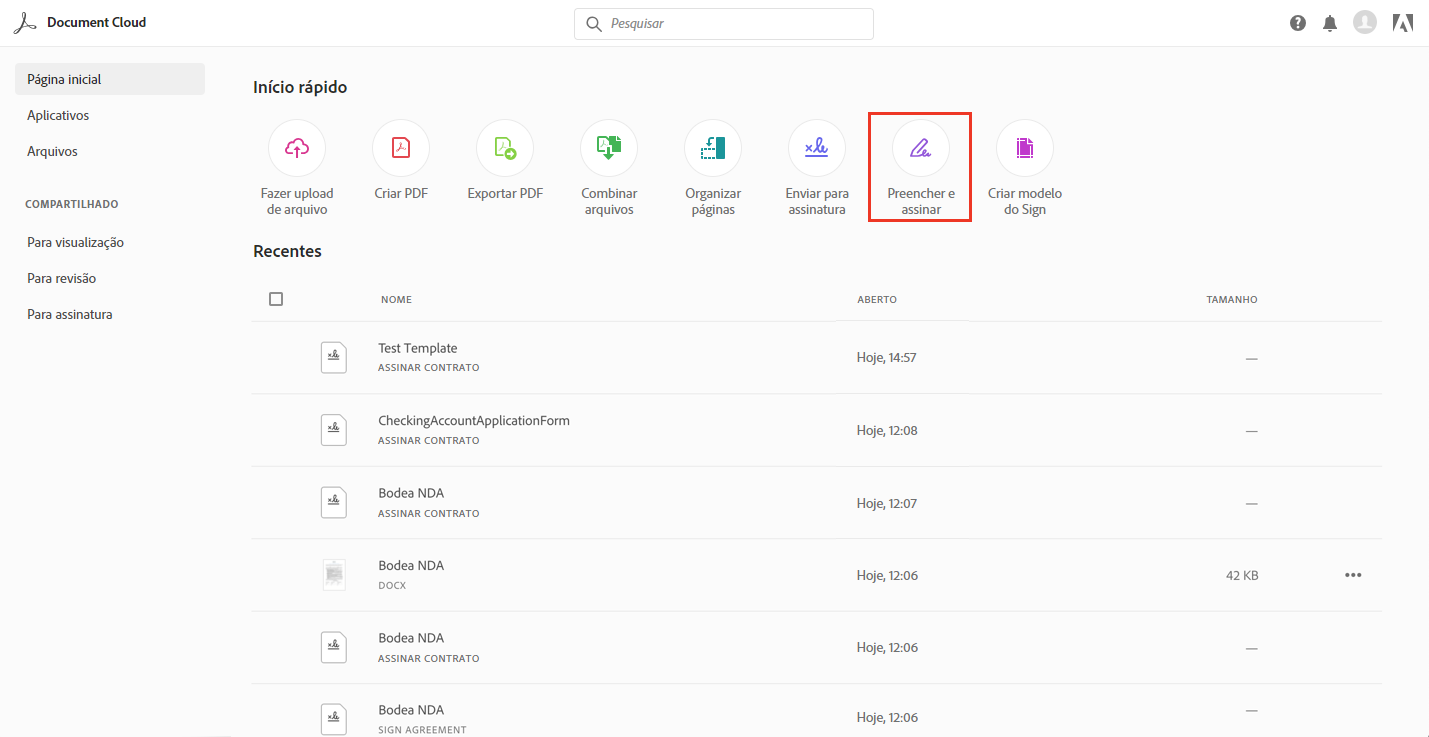View notifications via the bell icon
This screenshot has width=1429, height=737.
pos(1330,23)
